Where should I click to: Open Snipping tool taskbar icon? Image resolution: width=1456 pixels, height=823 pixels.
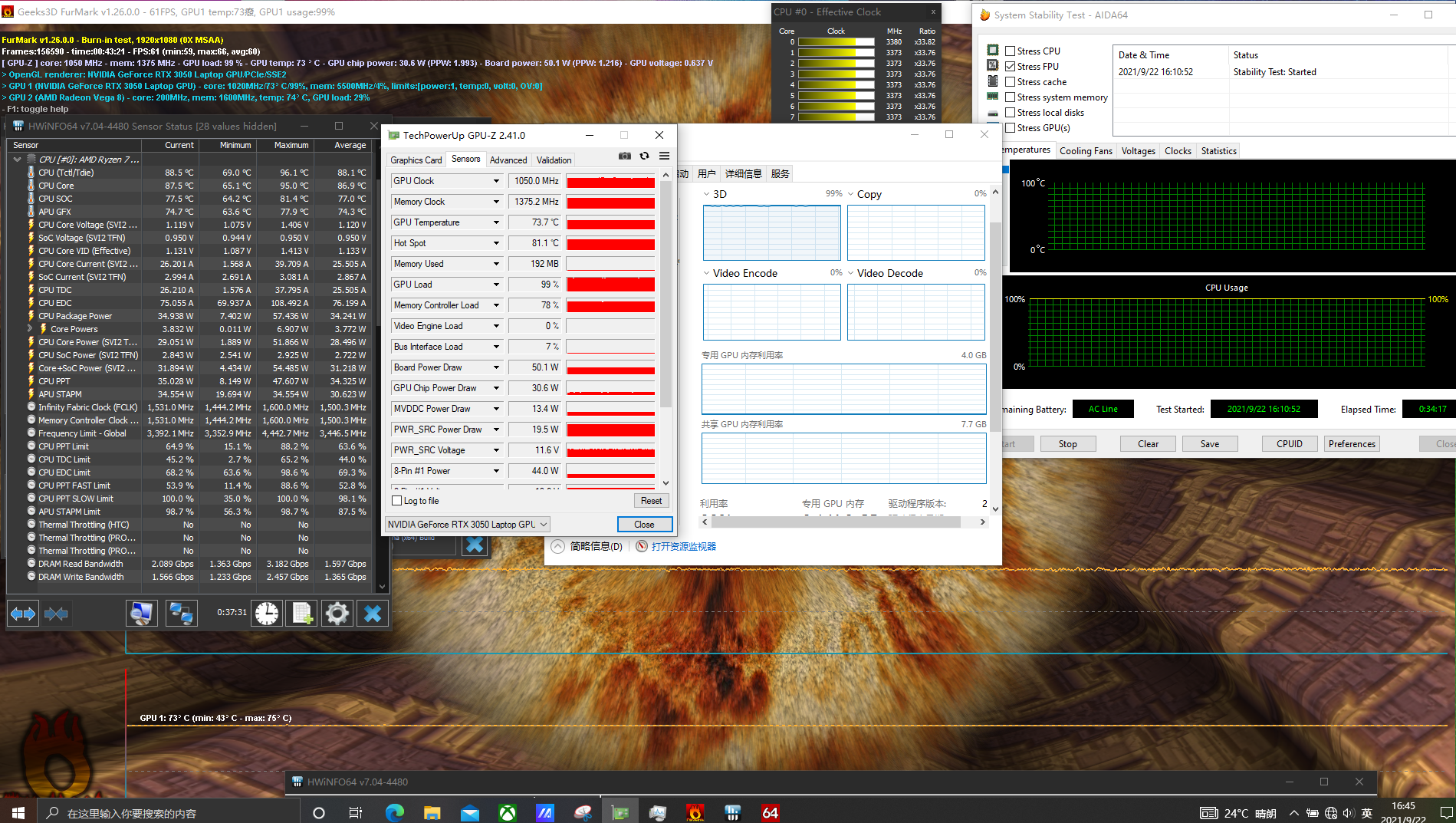(x=583, y=812)
